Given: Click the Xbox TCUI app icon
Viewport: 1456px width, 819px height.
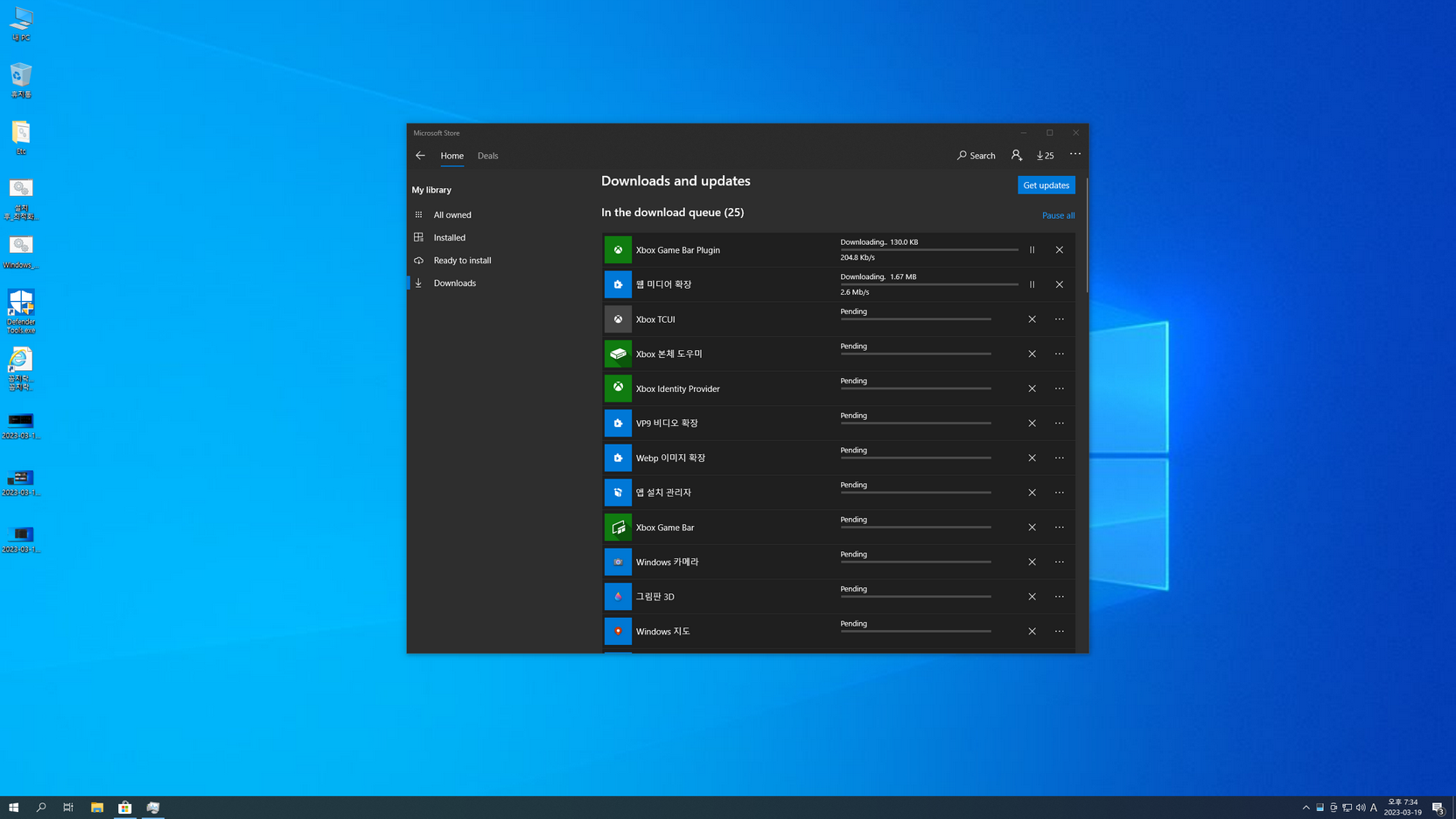Looking at the screenshot, I should (x=618, y=319).
